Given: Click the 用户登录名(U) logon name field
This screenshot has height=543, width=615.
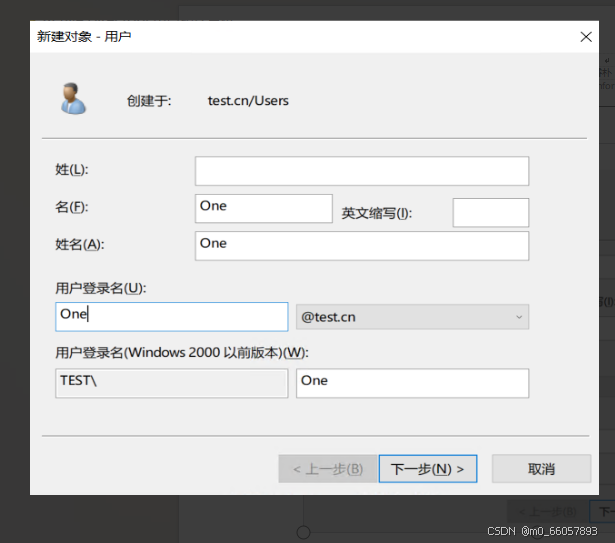Looking at the screenshot, I should tap(172, 317).
